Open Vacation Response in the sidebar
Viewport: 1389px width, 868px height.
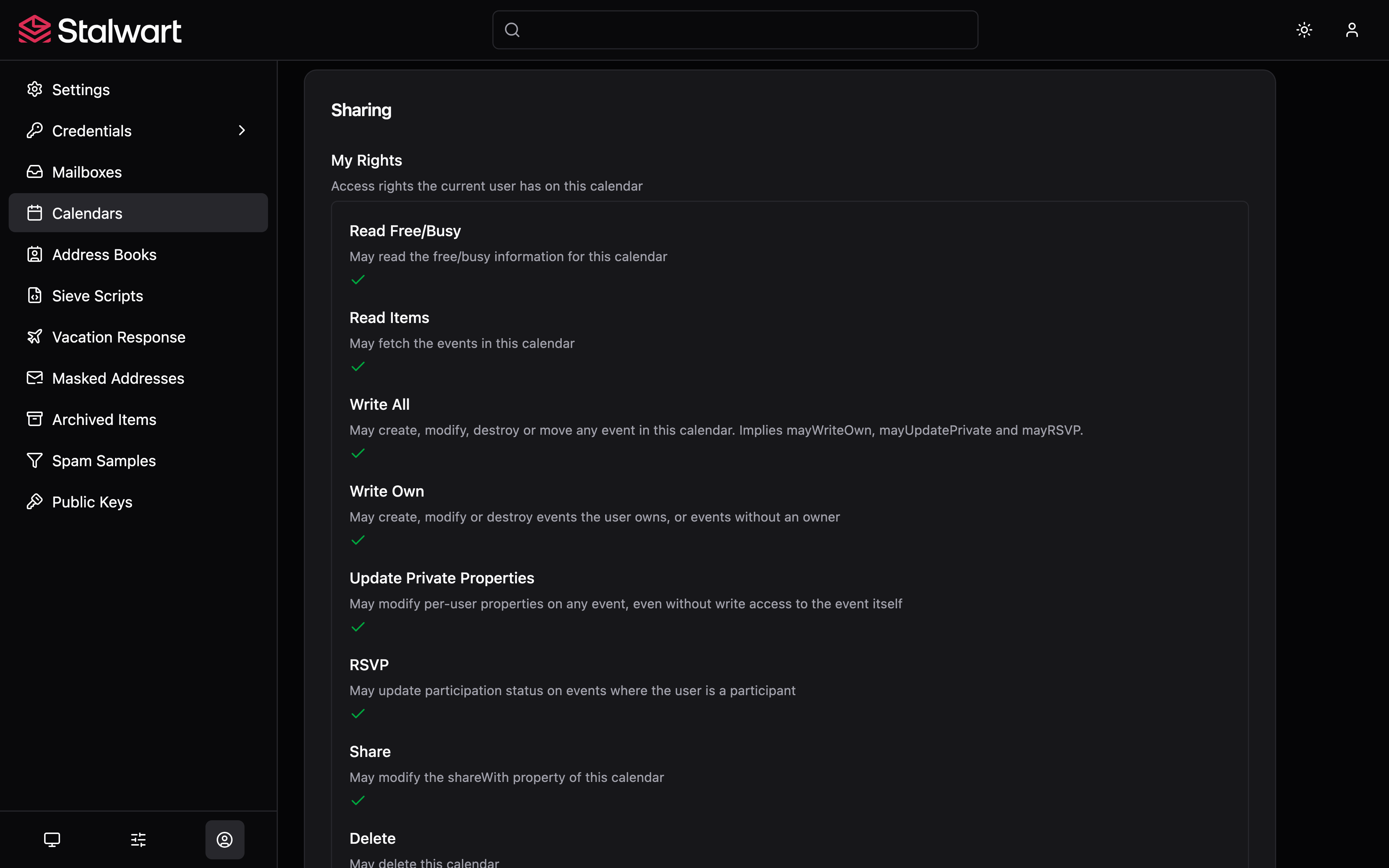(x=138, y=337)
